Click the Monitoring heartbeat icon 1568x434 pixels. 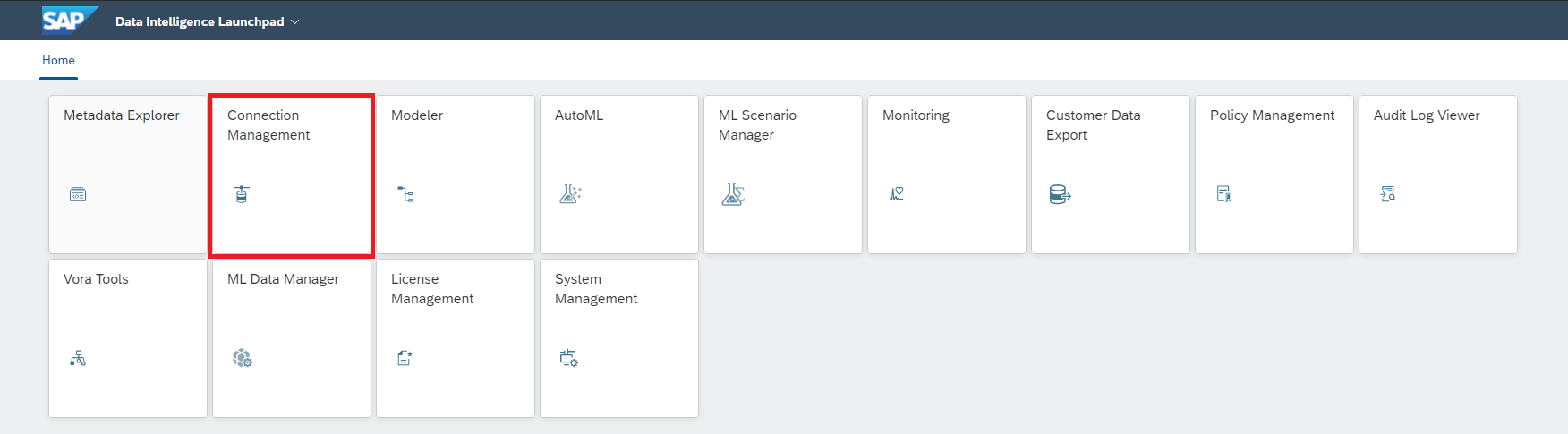point(897,193)
